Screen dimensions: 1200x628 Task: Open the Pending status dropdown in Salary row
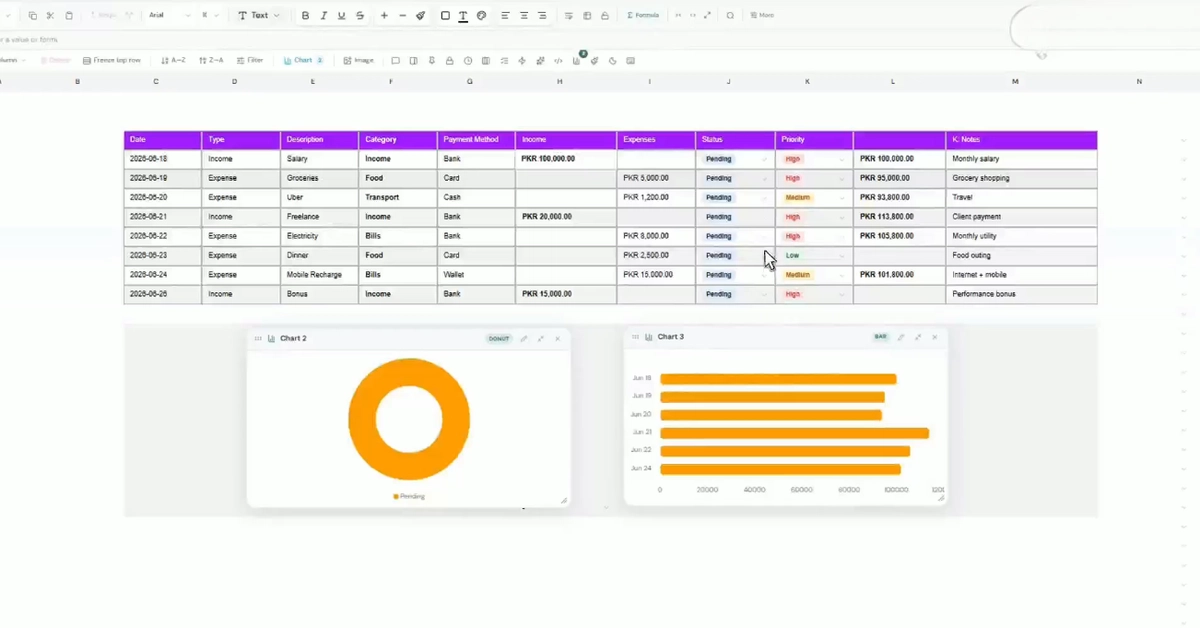pyautogui.click(x=735, y=159)
